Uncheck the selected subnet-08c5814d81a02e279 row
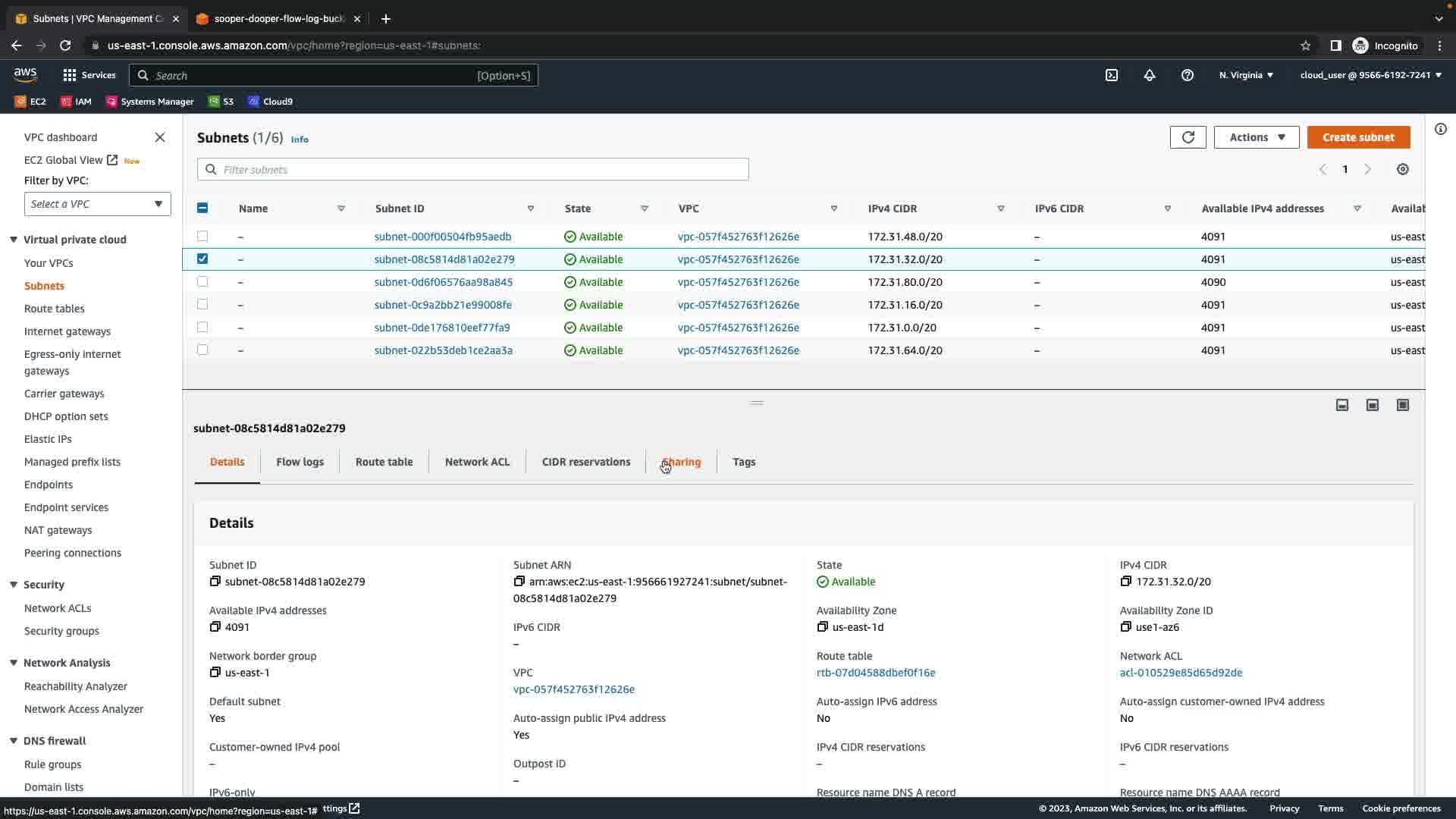This screenshot has height=819, width=1456. coord(202,259)
